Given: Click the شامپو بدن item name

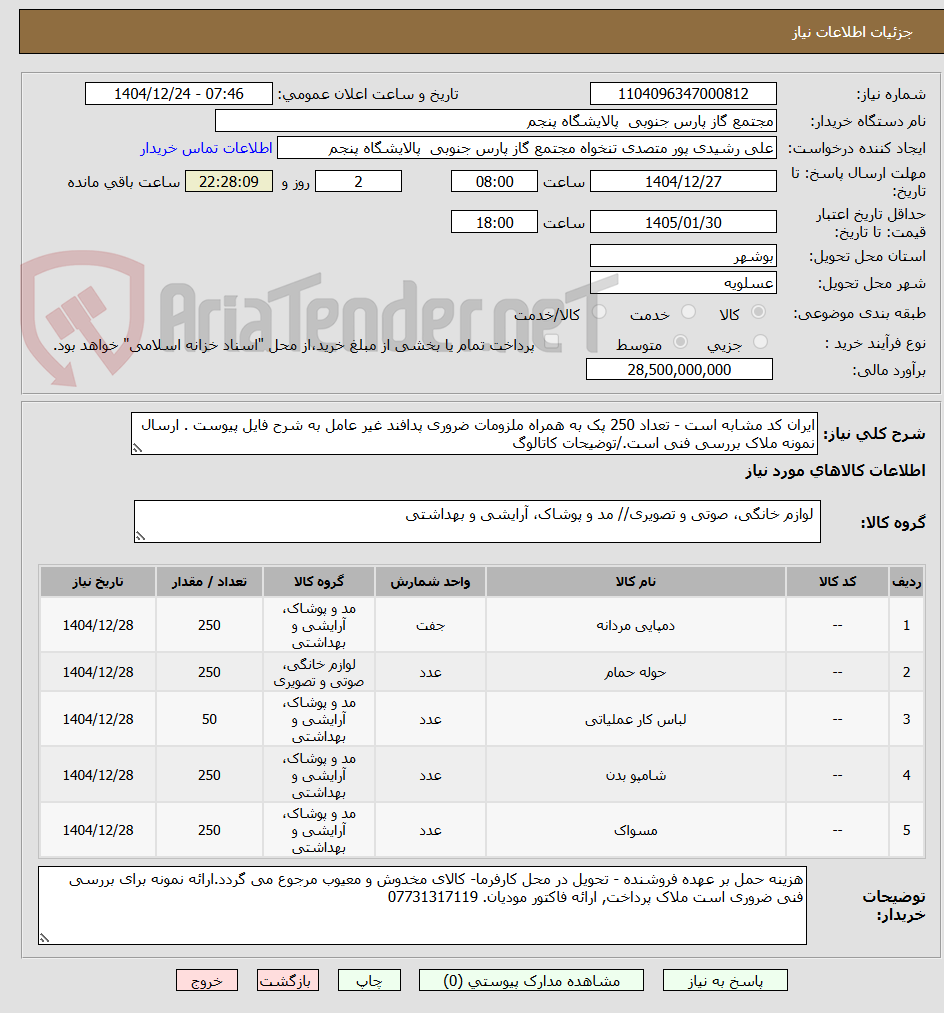Looking at the screenshot, I should [x=636, y=775].
